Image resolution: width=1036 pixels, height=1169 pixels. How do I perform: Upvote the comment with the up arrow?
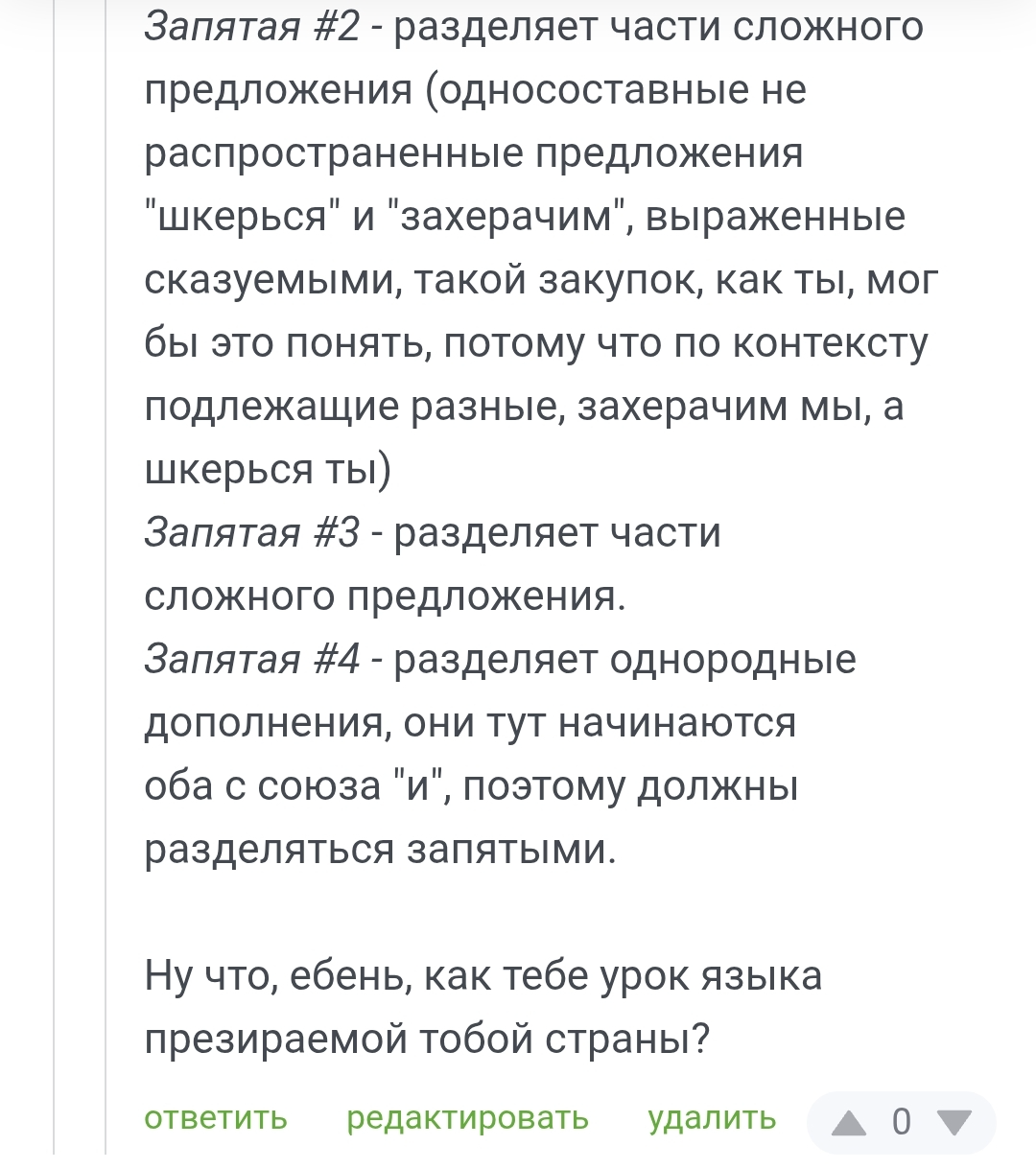coord(849,1121)
